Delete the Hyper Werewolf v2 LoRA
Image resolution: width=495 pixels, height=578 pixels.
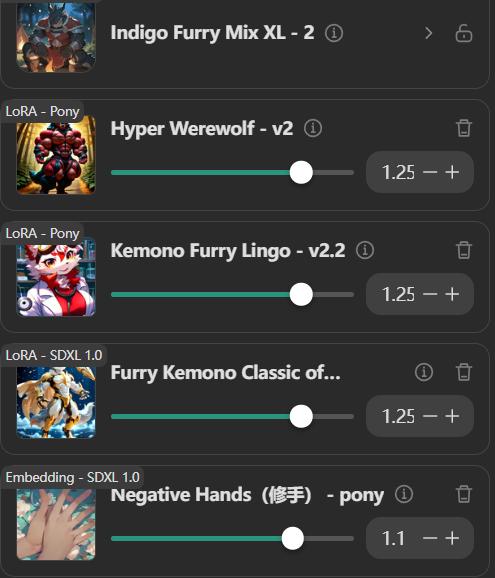(x=464, y=128)
